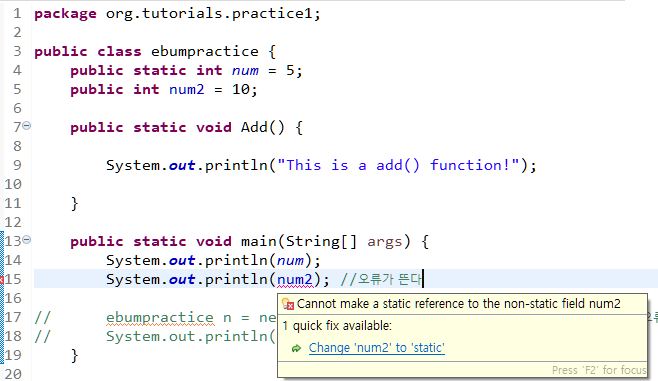Click the class name ebumpractice on line 3

point(205,52)
